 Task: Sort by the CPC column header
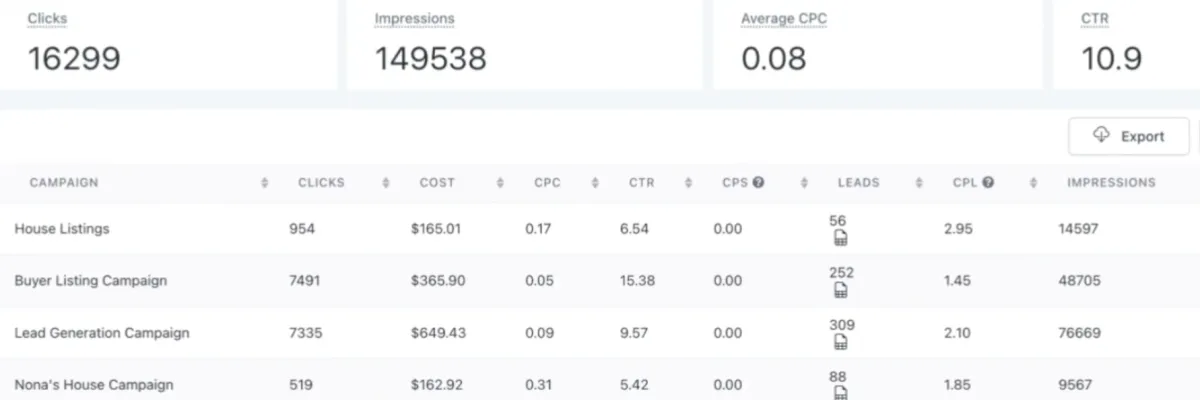point(547,183)
